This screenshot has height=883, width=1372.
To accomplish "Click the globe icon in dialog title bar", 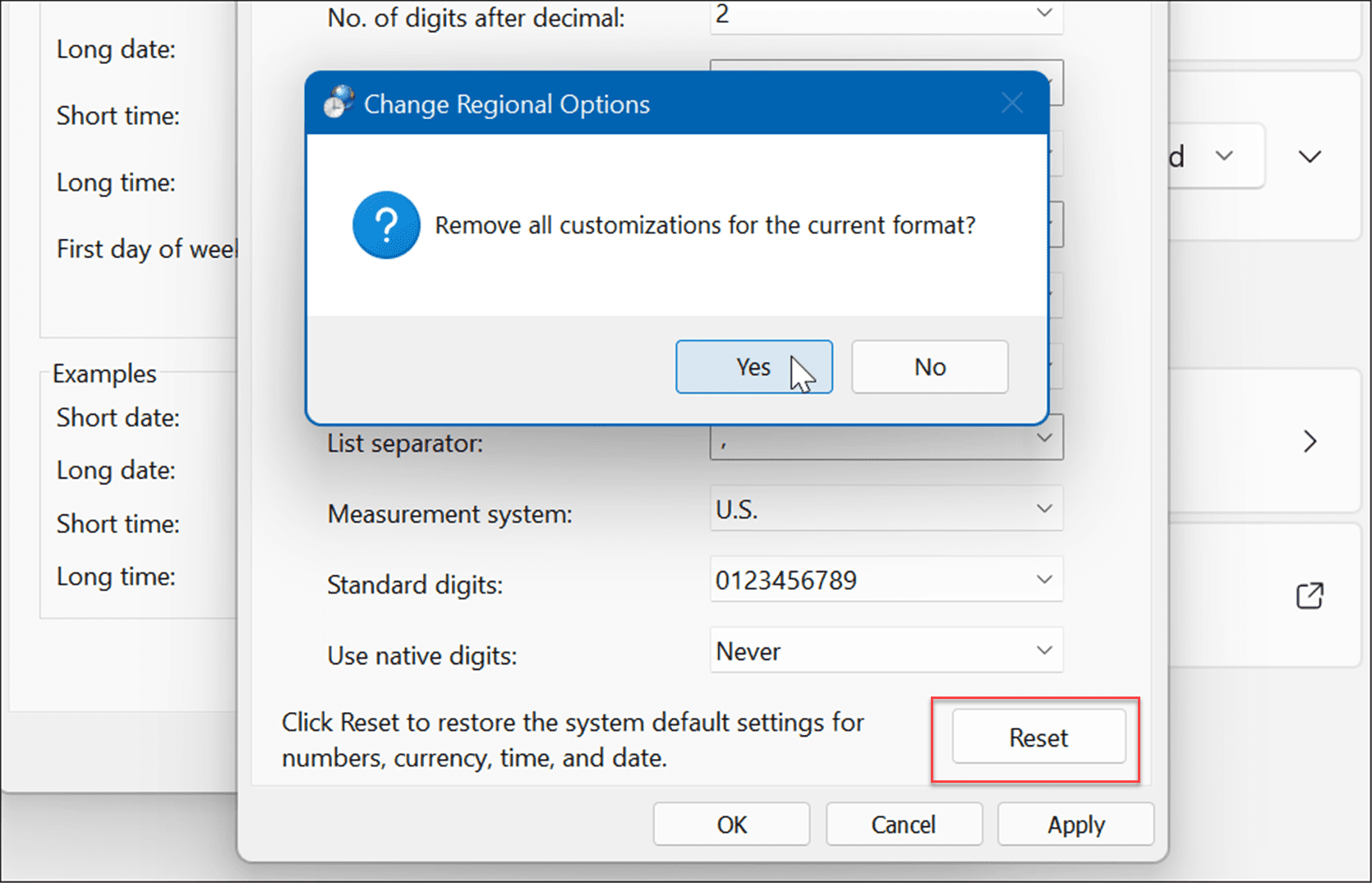I will tap(338, 103).
